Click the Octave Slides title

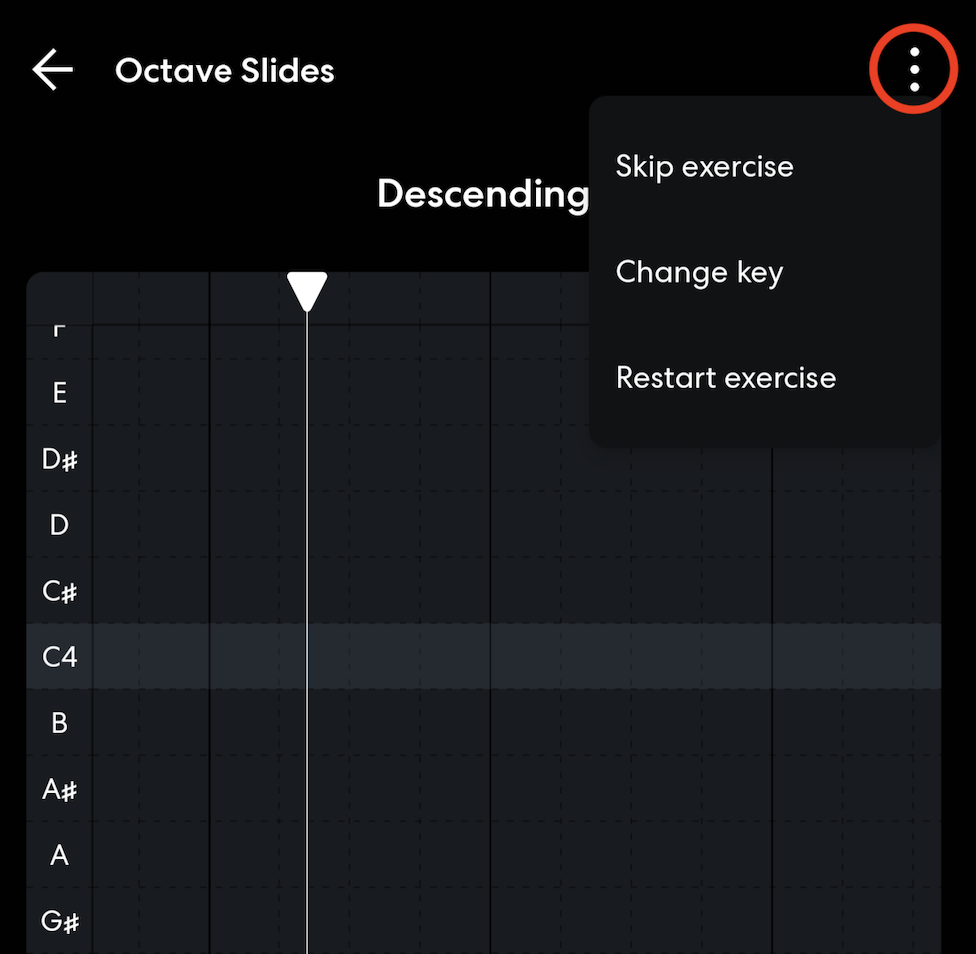(224, 71)
